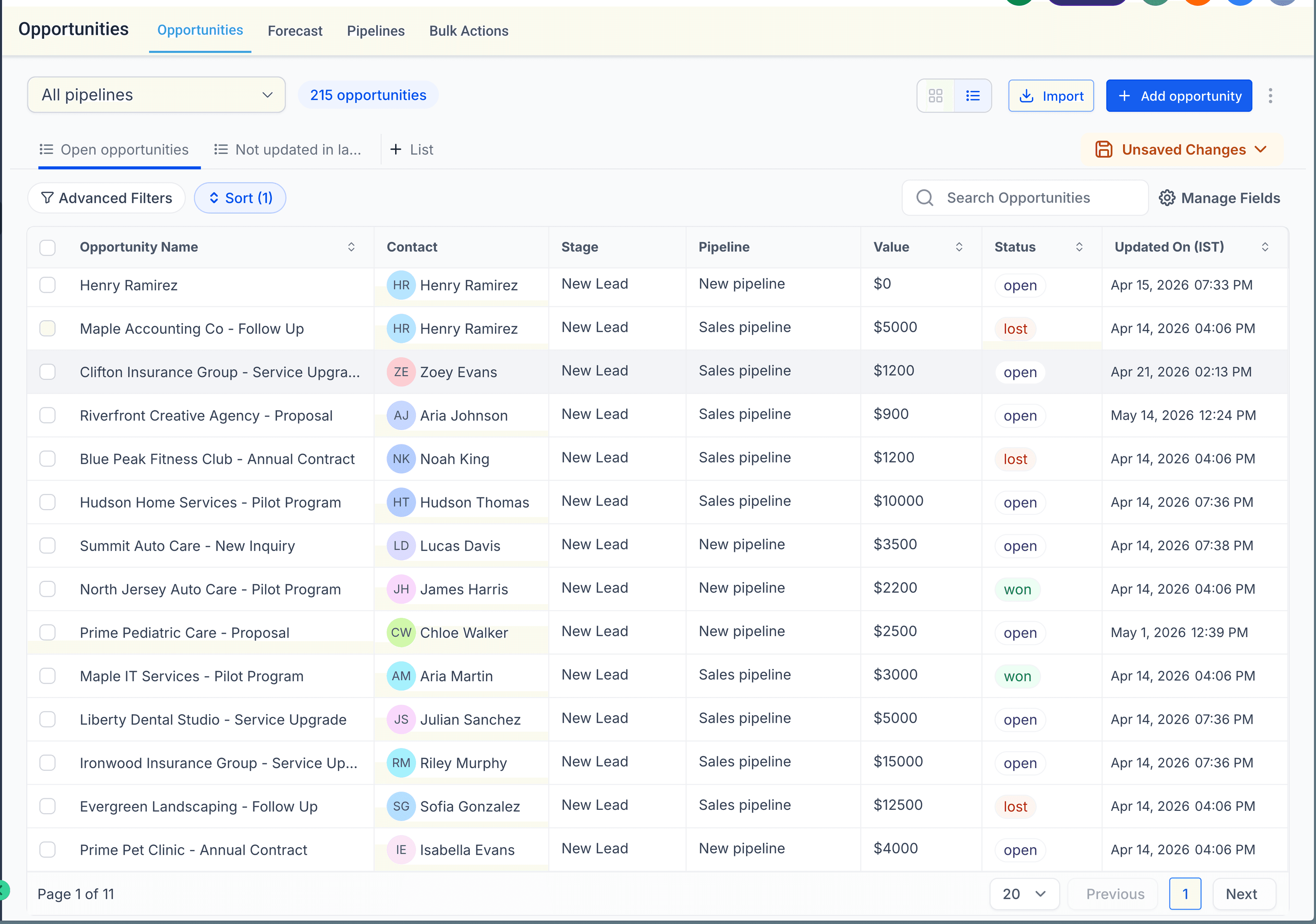Switch to list view icon

973,96
